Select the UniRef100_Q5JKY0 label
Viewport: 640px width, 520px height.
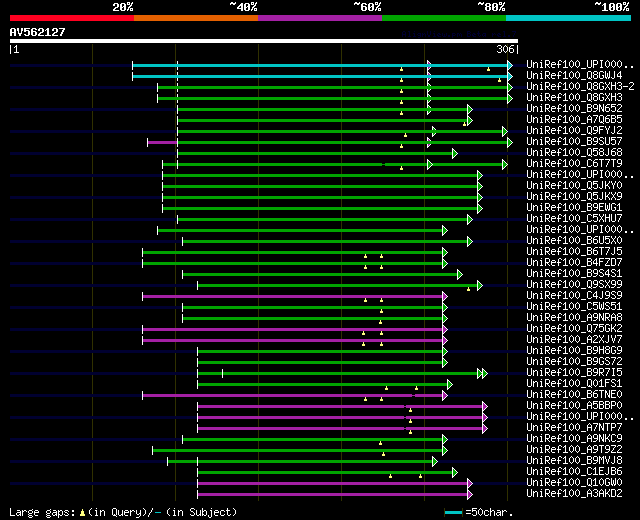coord(574,185)
